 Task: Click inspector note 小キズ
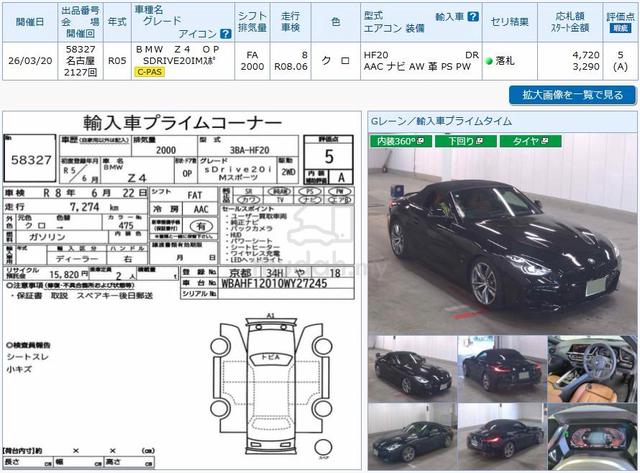[19, 369]
